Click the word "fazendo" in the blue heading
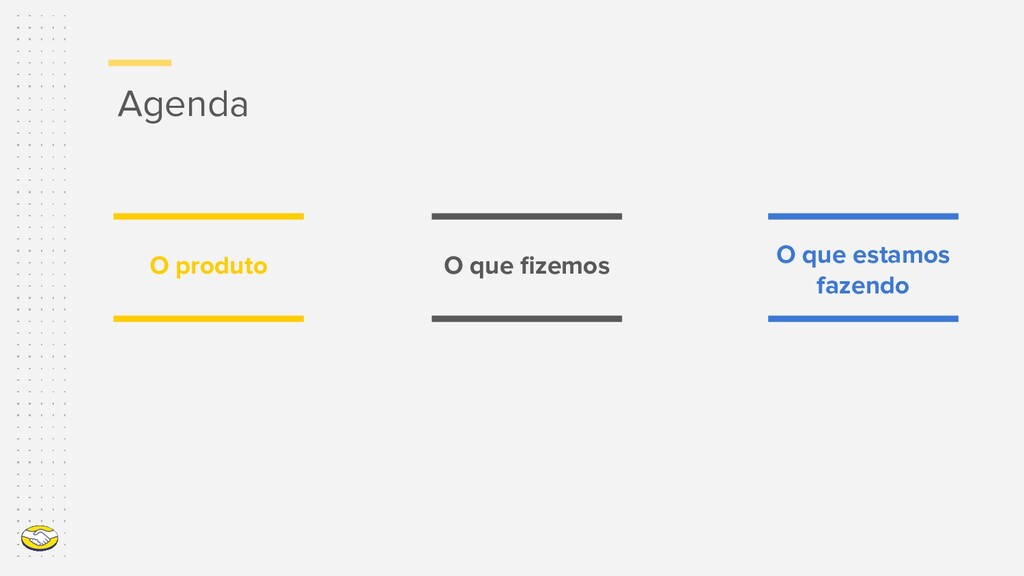 tap(863, 285)
